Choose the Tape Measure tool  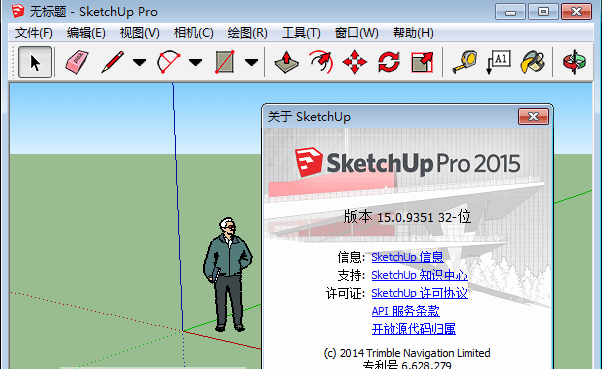tap(464, 62)
